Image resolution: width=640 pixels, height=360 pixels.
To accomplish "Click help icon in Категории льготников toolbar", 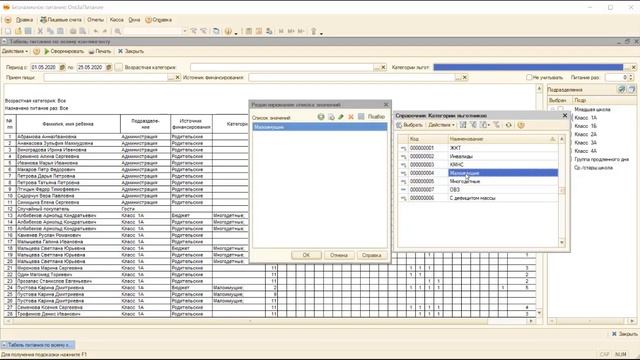I will 521,125.
